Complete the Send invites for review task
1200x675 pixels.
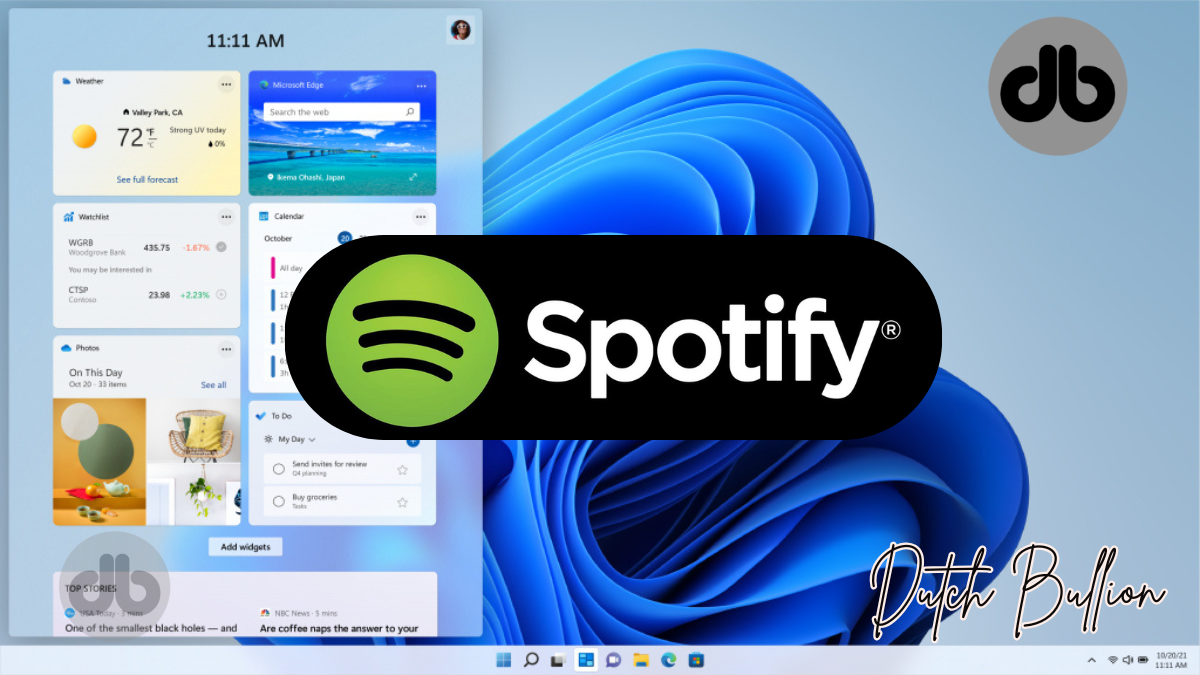[279, 469]
